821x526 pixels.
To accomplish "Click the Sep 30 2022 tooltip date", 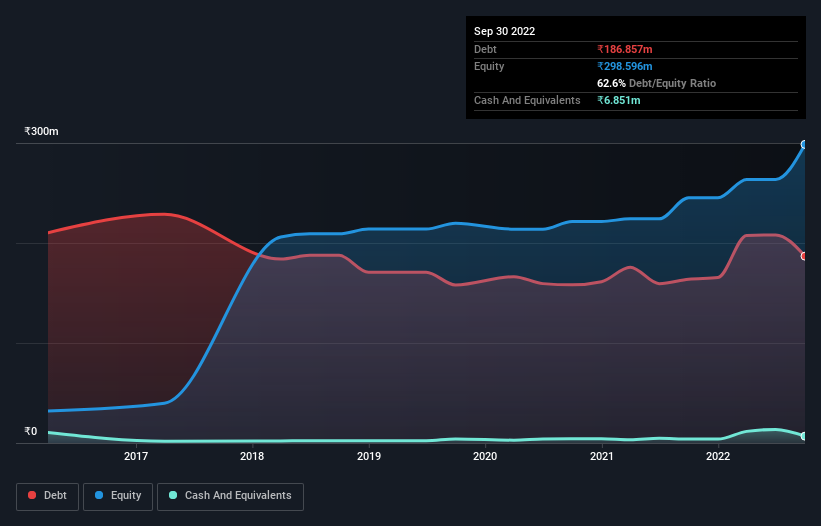I will pyautogui.click(x=505, y=31).
